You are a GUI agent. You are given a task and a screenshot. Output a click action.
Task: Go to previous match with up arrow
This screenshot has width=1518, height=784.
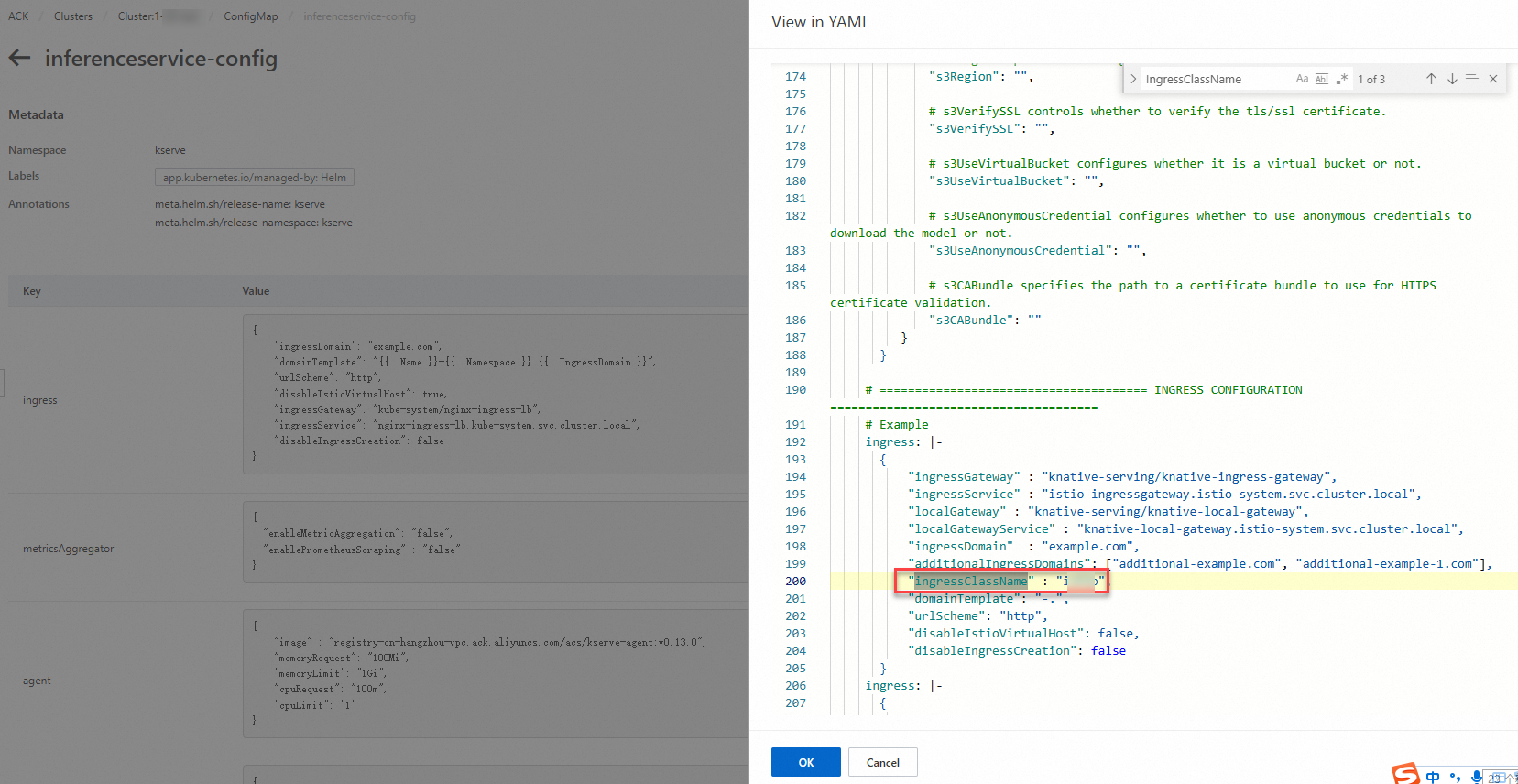click(1431, 79)
